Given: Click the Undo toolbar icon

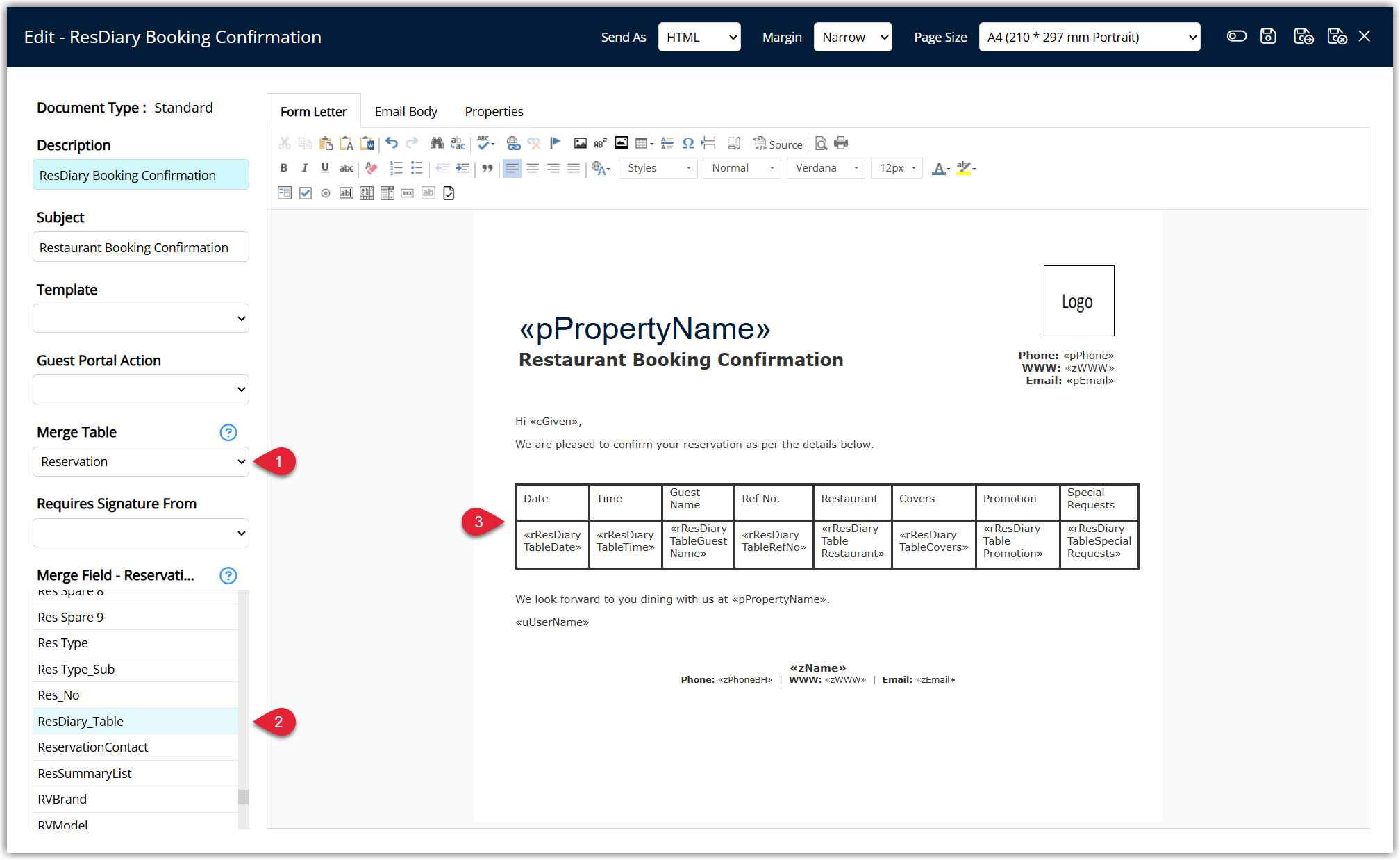Looking at the screenshot, I should [x=392, y=143].
